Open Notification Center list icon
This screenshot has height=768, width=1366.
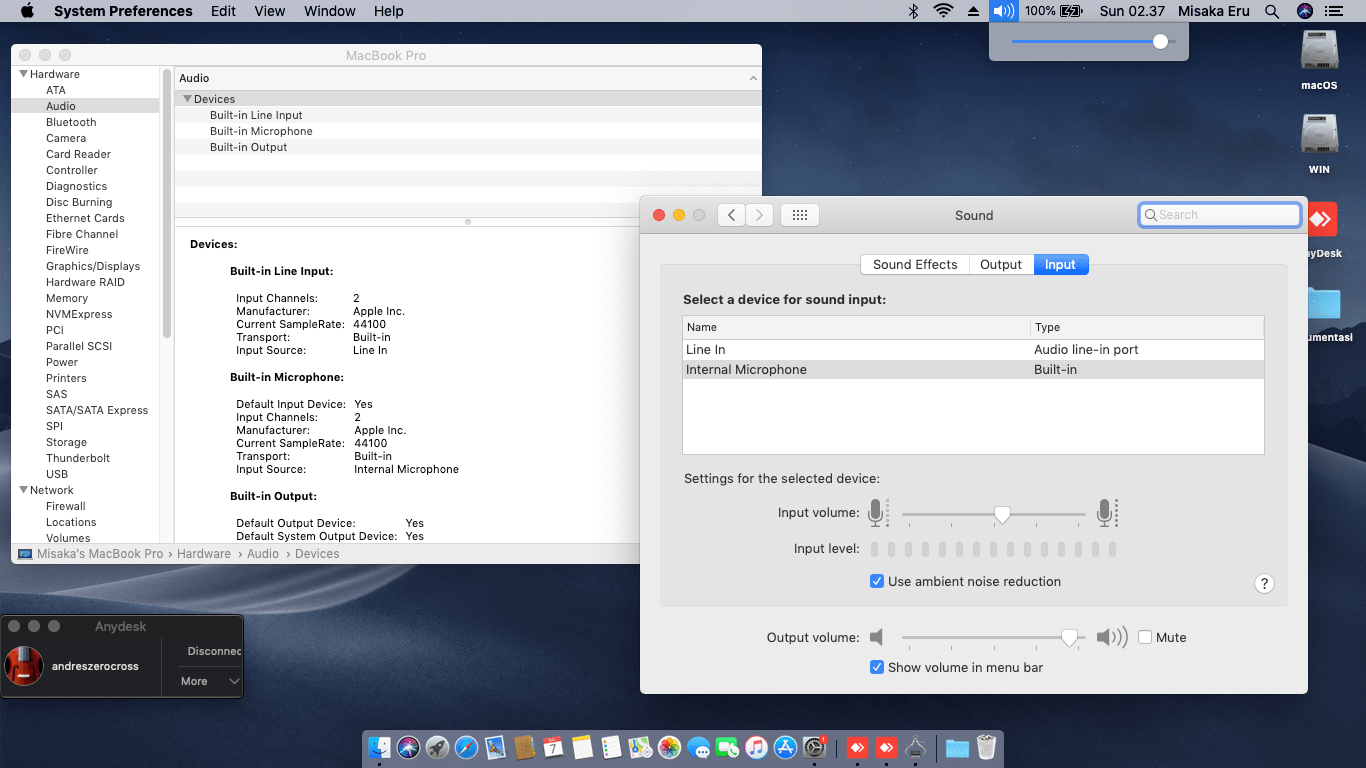(x=1334, y=11)
